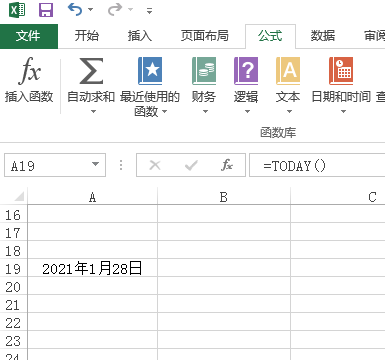Switch to the 开始 tab
The image size is (385, 360).
pos(87,36)
